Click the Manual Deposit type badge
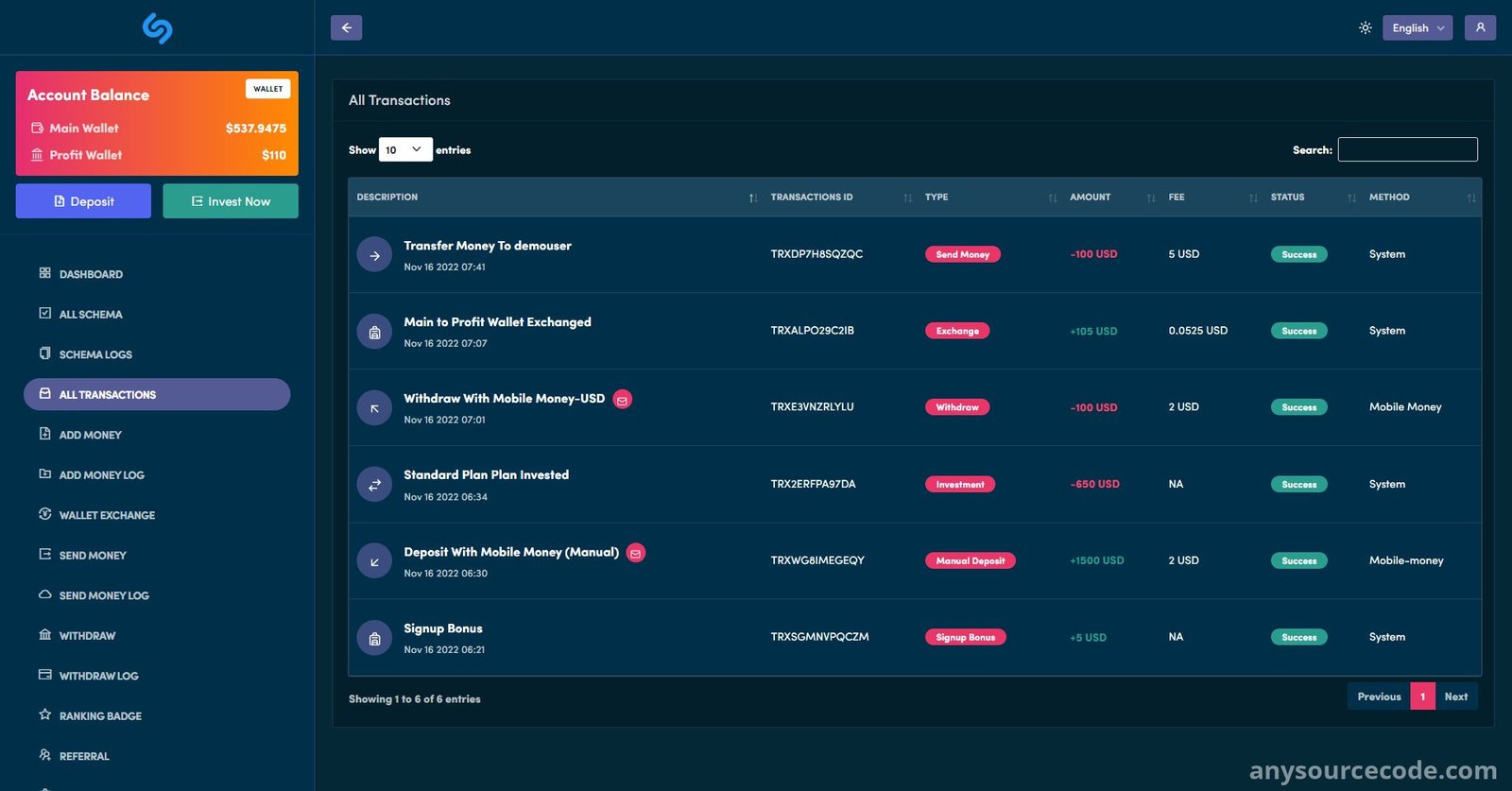The image size is (1512, 791). pyautogui.click(x=971, y=560)
